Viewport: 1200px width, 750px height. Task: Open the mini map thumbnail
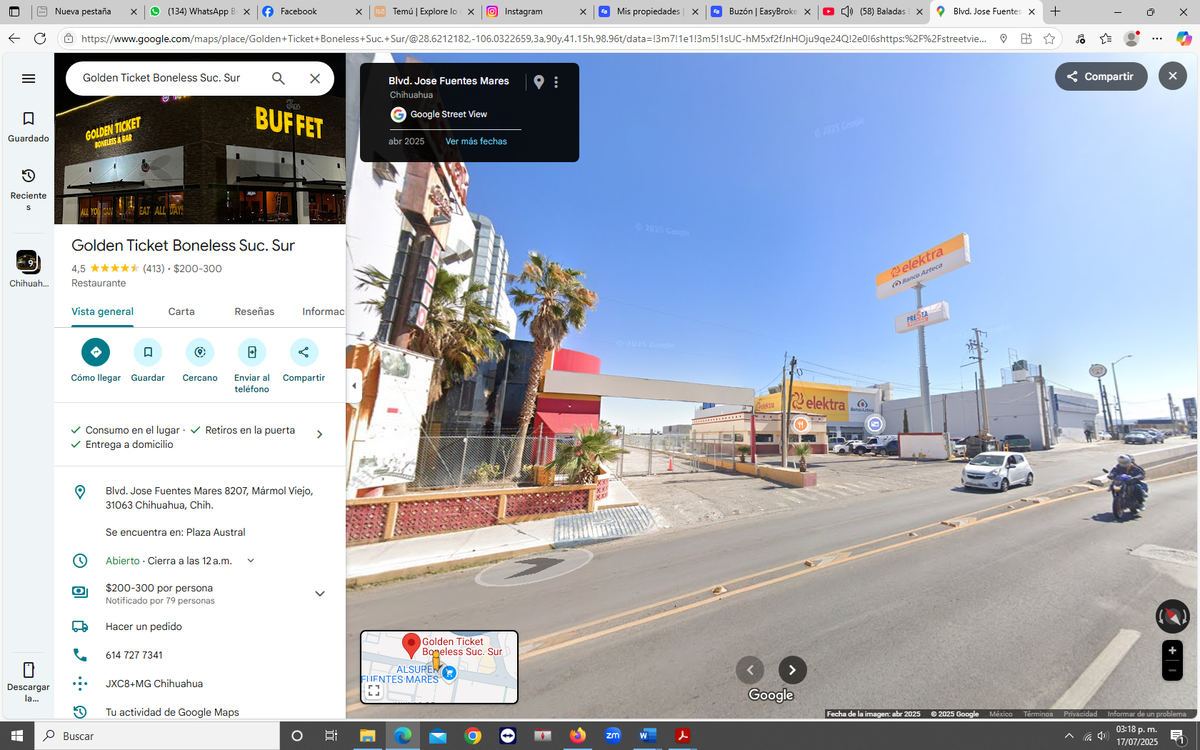click(439, 667)
